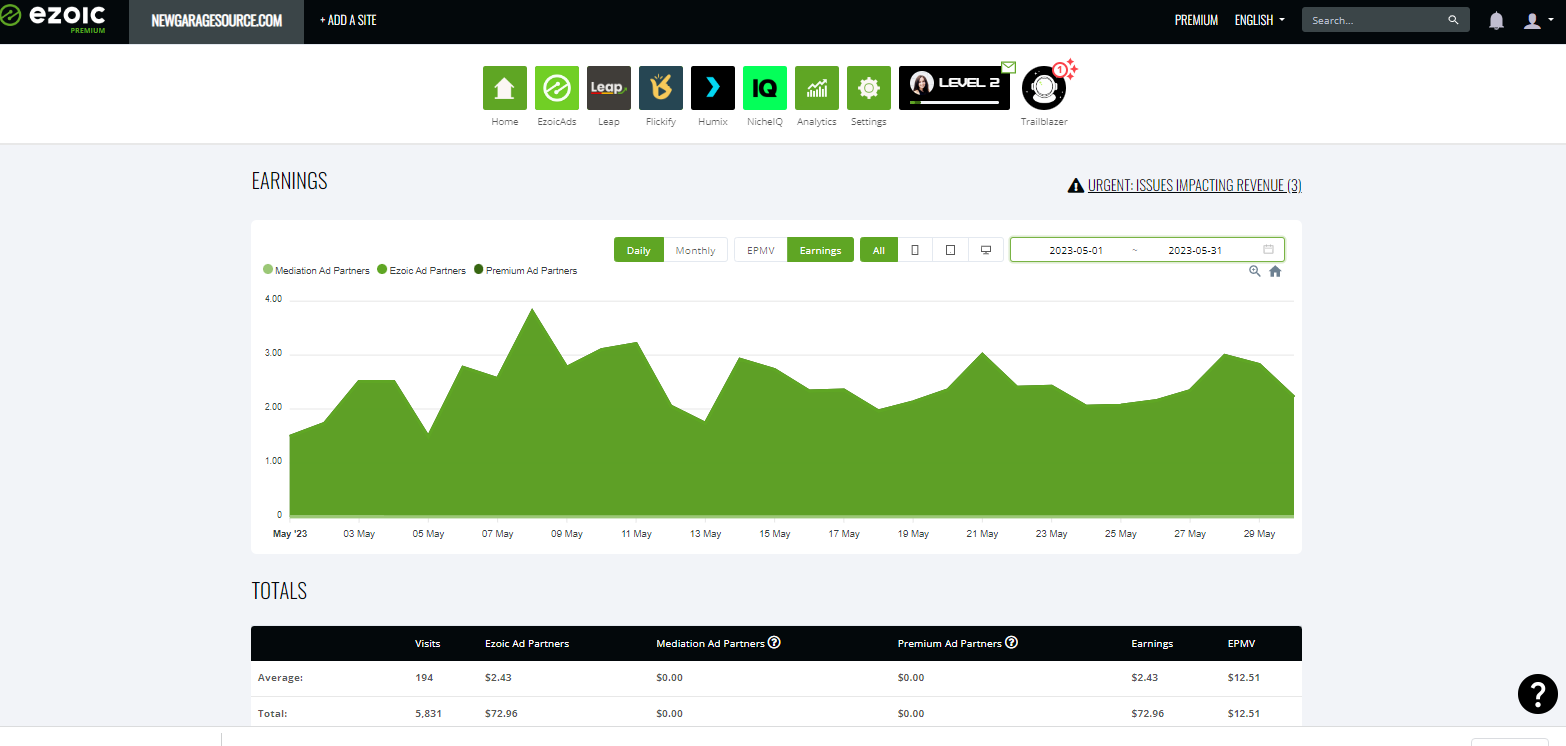Select Monthly view toggle
Image resolution: width=1566 pixels, height=746 pixels.
(696, 250)
